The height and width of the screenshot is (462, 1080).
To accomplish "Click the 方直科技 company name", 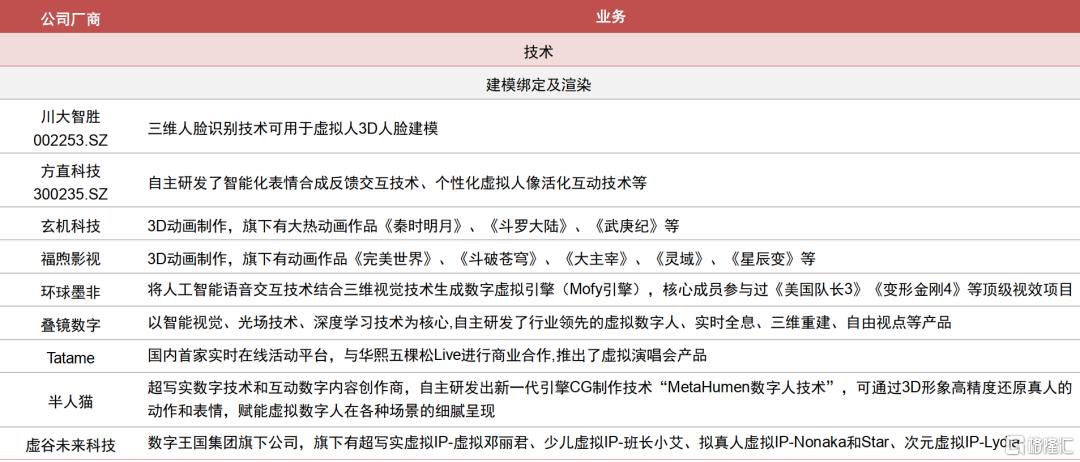I will [71, 171].
